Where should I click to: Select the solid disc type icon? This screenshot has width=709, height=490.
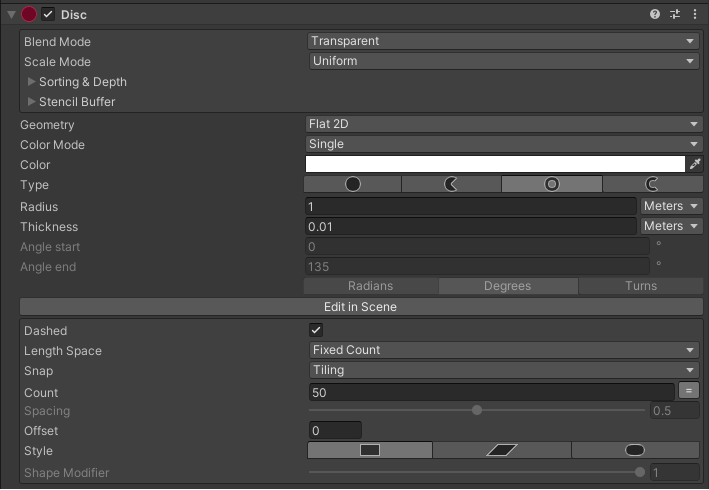352,184
